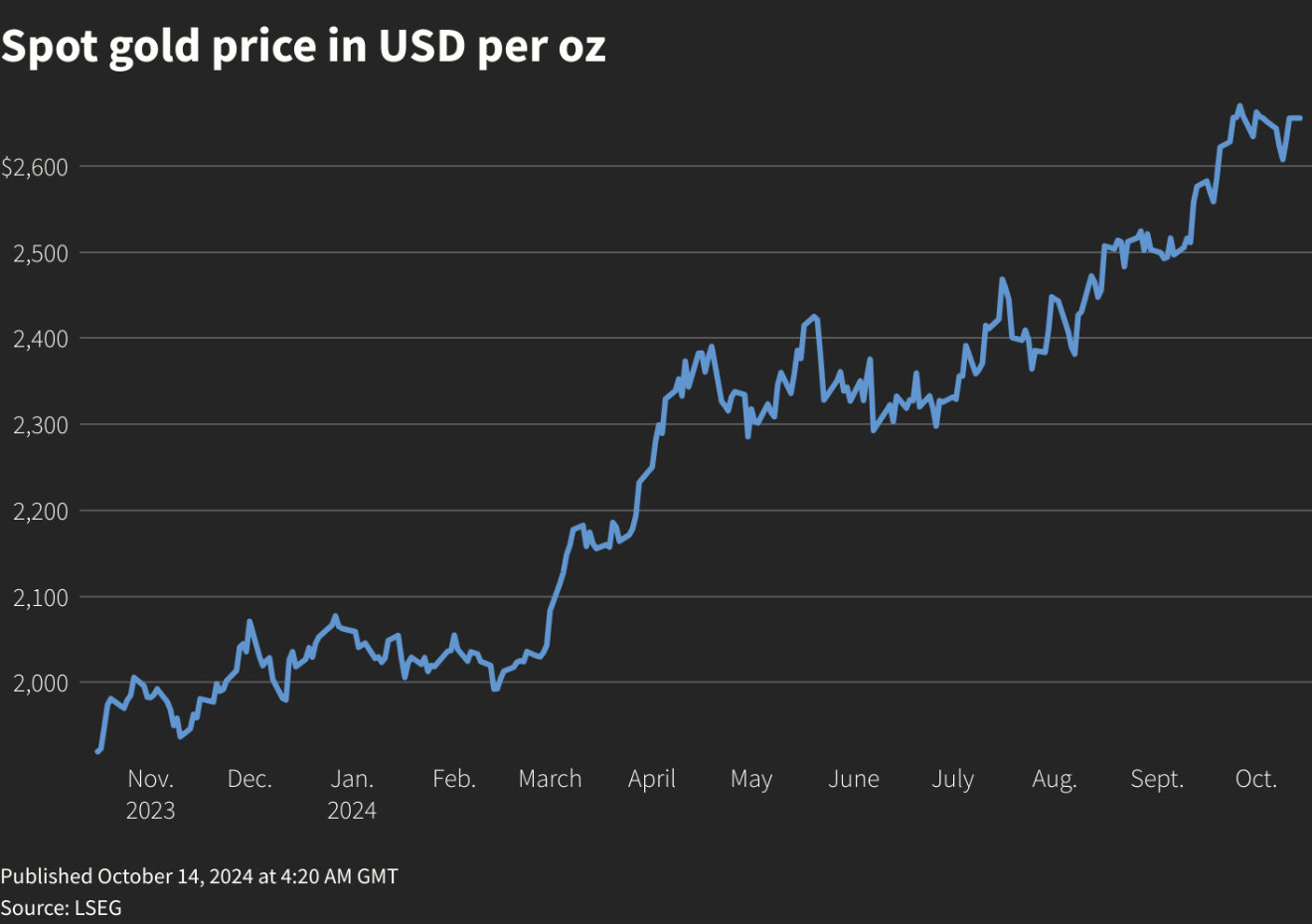This screenshot has height=924, width=1312.
Task: Click the Nov. 2023 axis label
Action: (x=150, y=795)
